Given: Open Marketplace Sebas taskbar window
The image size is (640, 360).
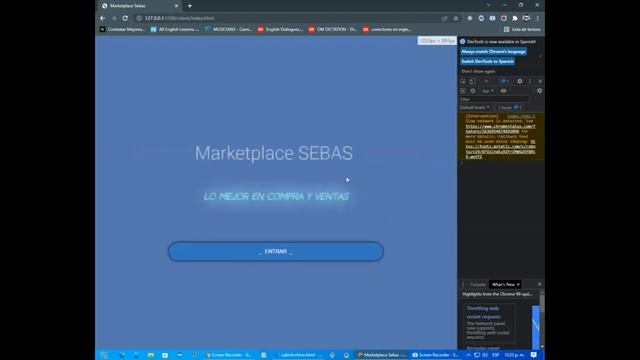Looking at the screenshot, I should tap(381, 355).
